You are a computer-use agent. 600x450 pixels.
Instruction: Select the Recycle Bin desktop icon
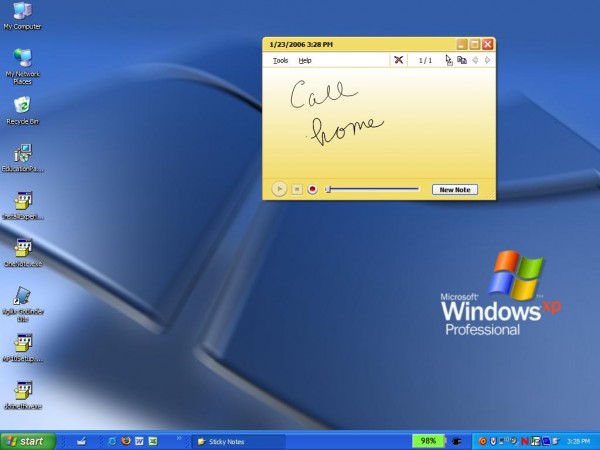(22, 110)
